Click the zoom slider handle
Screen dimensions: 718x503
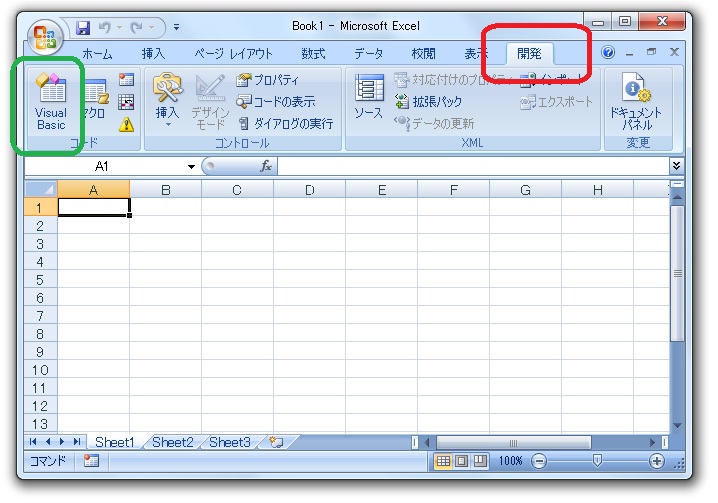(597, 460)
